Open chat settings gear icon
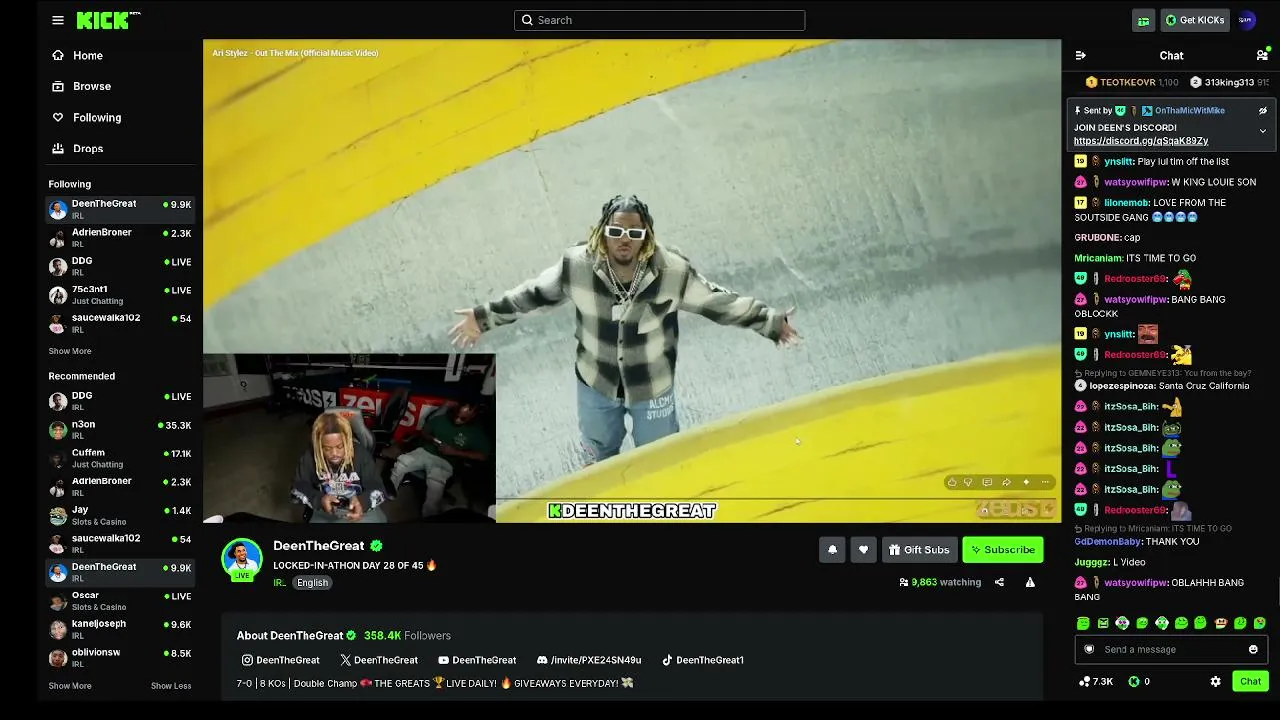Viewport: 1280px width, 720px height. pyautogui.click(x=1216, y=682)
